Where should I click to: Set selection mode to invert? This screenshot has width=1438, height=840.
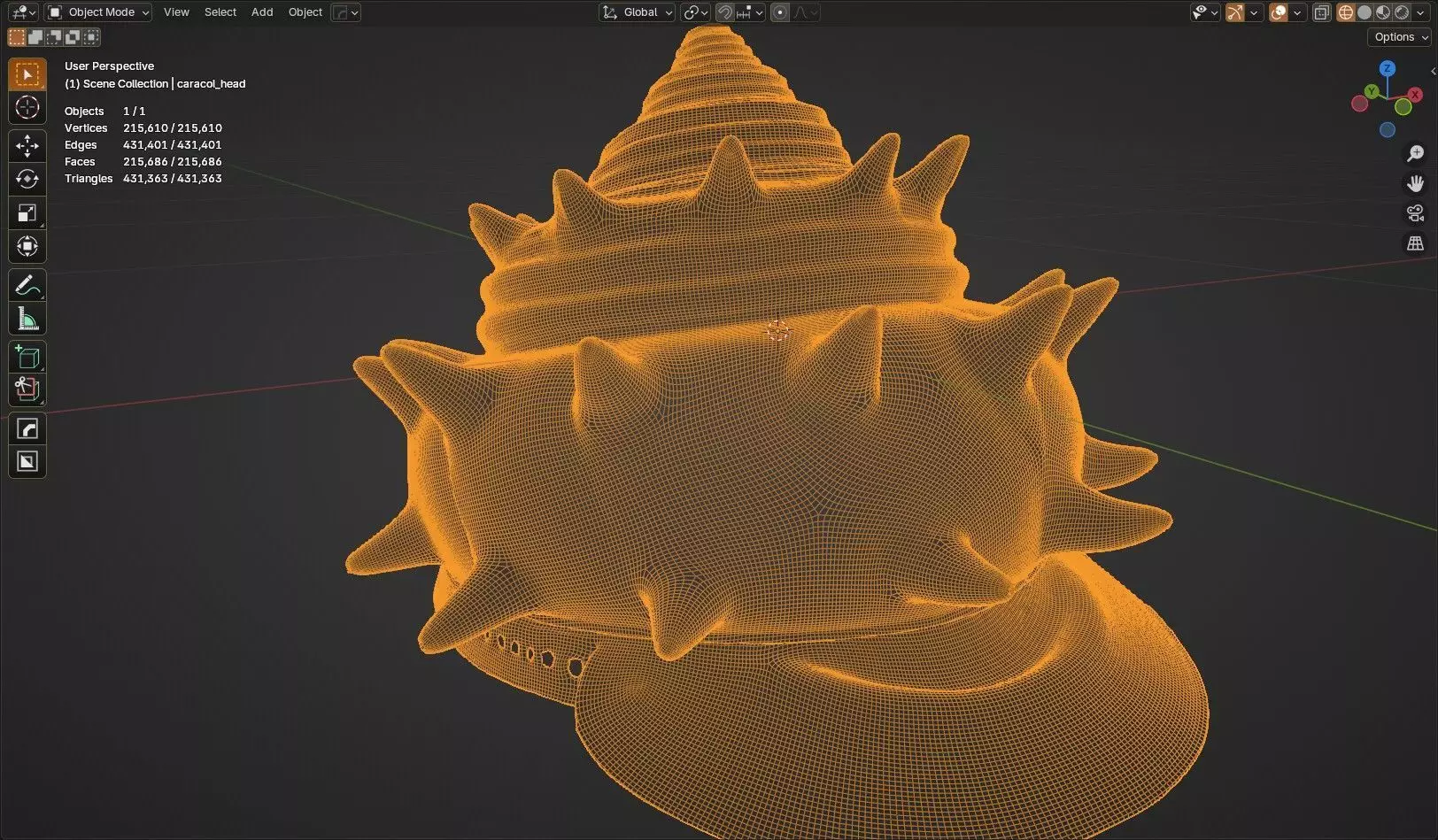pyautogui.click(x=73, y=37)
